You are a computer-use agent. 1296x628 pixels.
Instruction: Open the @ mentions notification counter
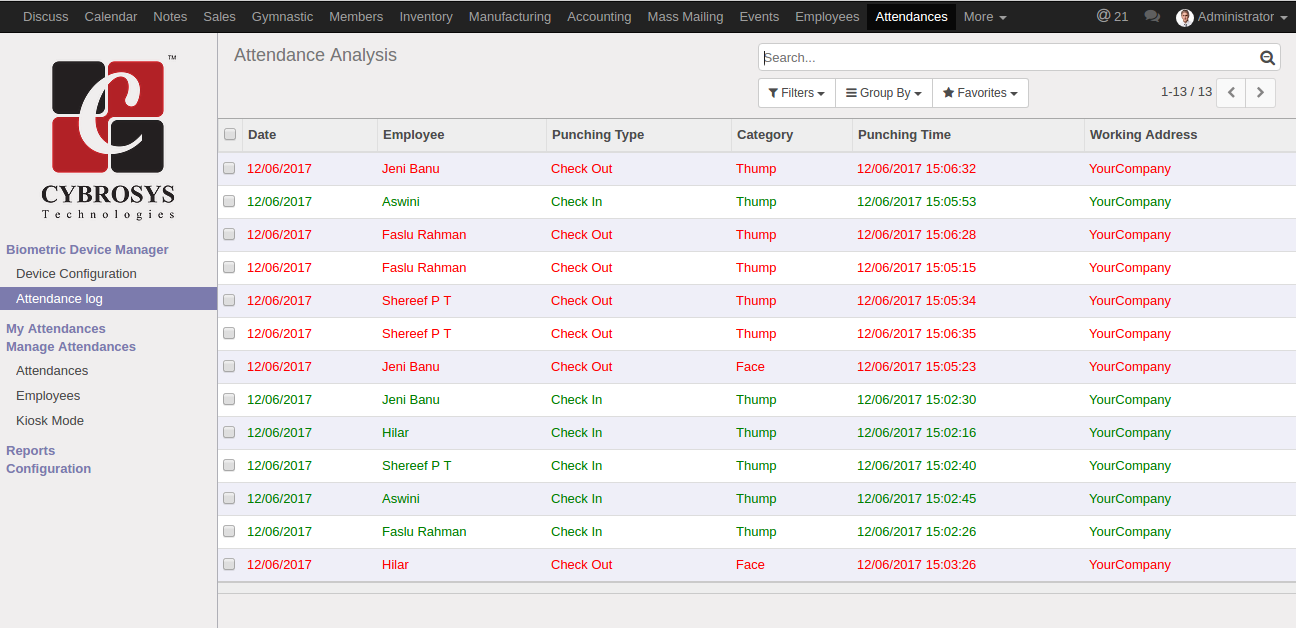pos(1112,17)
